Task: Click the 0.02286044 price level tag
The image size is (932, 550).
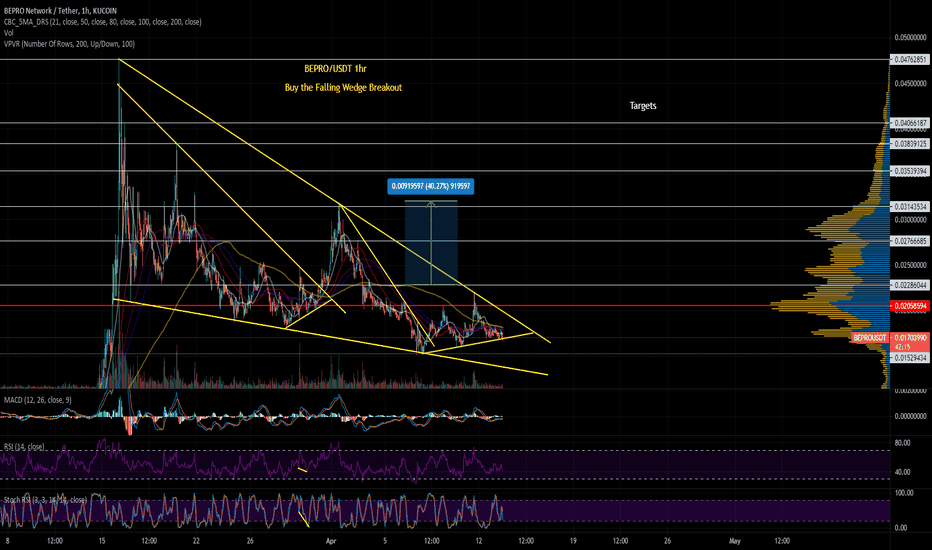Action: 909,285
